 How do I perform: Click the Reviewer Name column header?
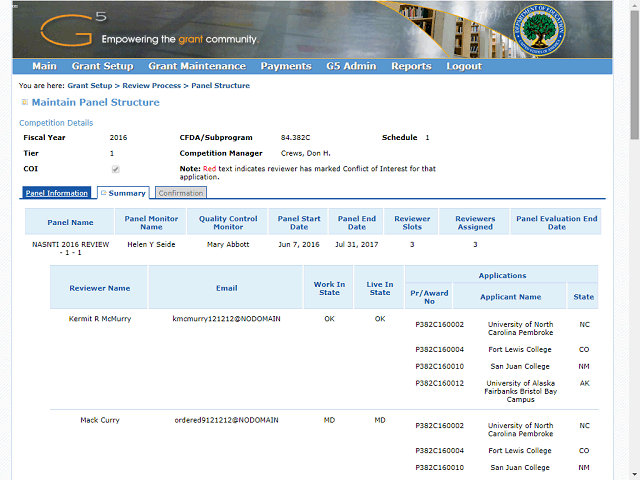coord(100,288)
